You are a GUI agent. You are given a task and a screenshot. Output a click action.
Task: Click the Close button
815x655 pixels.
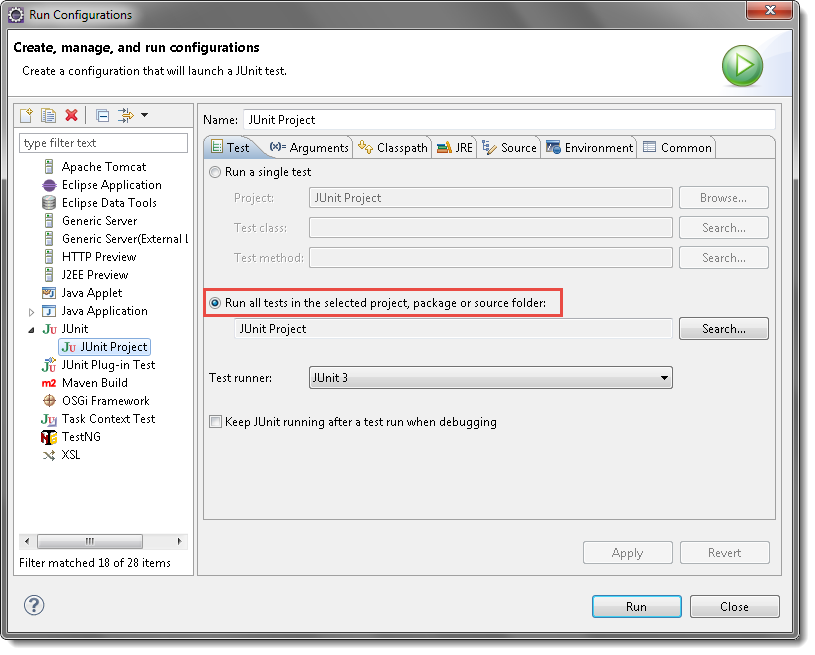click(734, 607)
